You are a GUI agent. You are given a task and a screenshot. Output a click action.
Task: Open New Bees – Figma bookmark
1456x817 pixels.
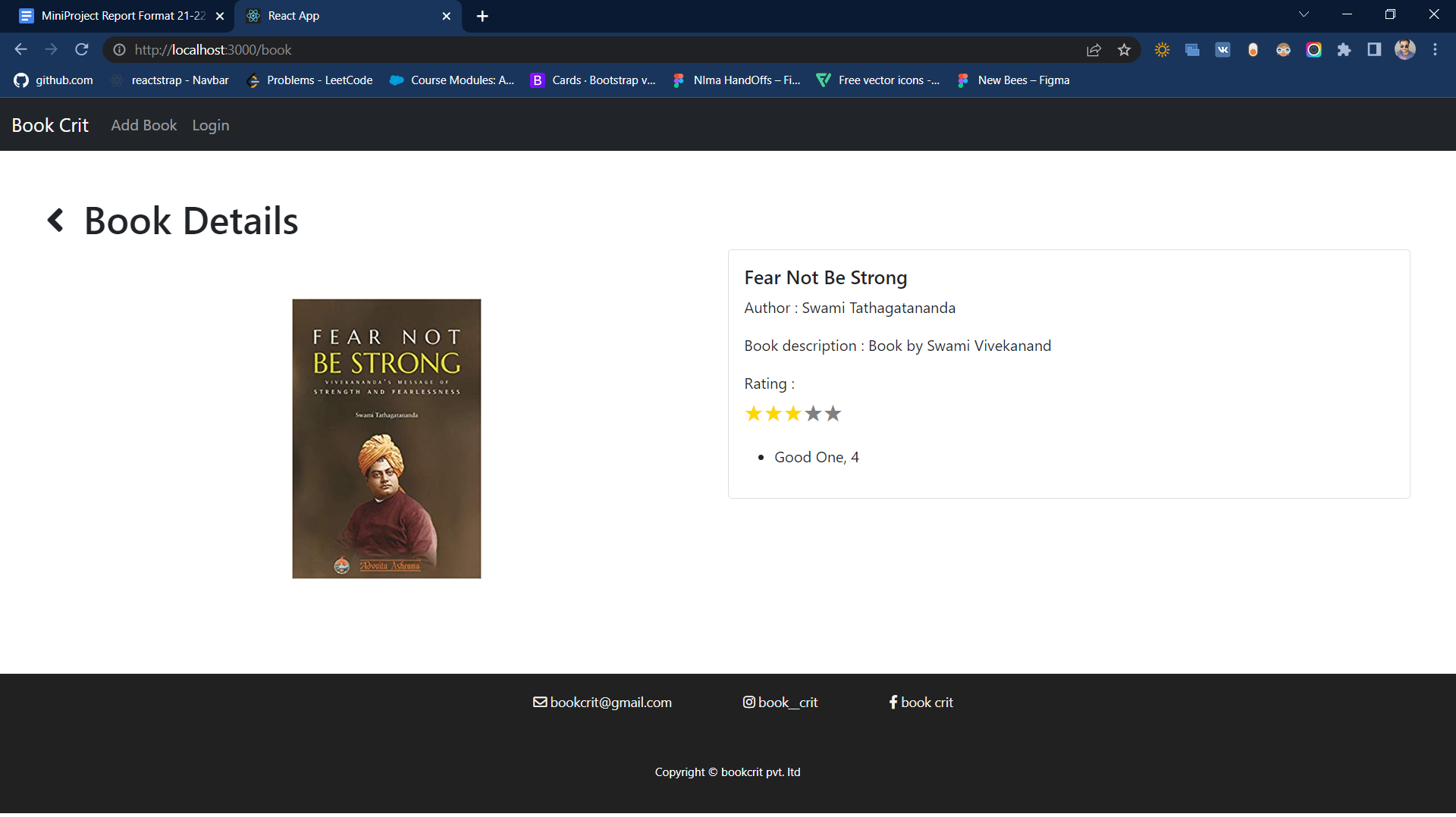coord(1013,80)
